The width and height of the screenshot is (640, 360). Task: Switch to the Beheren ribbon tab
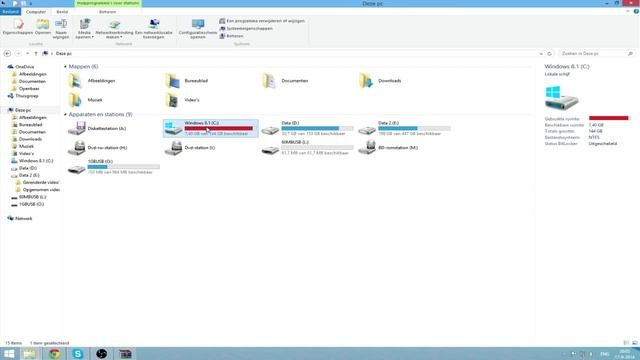tap(107, 12)
